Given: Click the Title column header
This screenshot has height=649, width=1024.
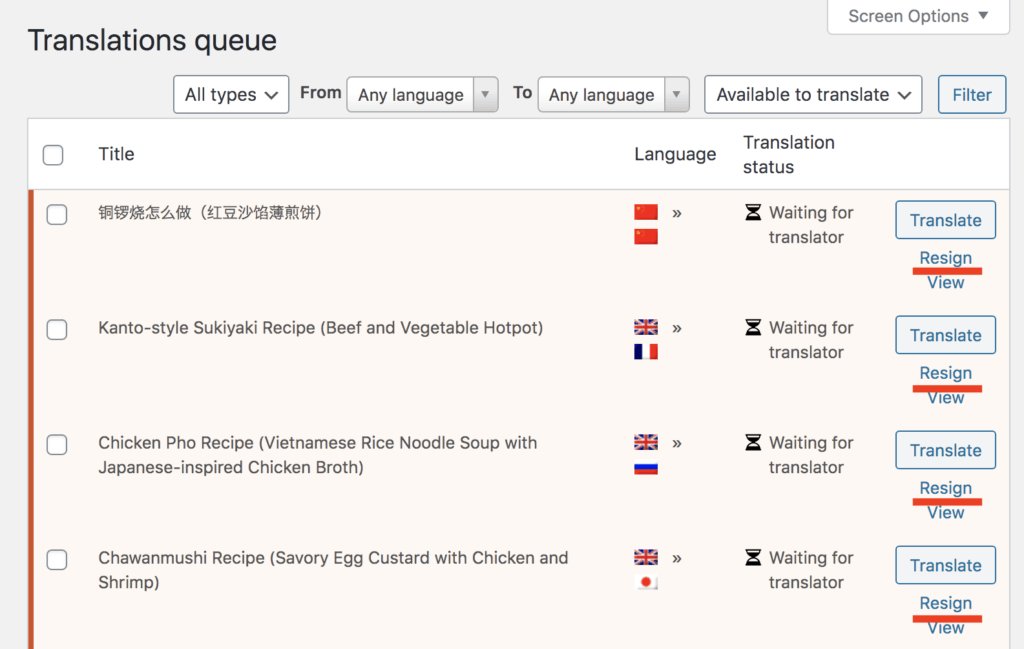Looking at the screenshot, I should pyautogui.click(x=116, y=154).
